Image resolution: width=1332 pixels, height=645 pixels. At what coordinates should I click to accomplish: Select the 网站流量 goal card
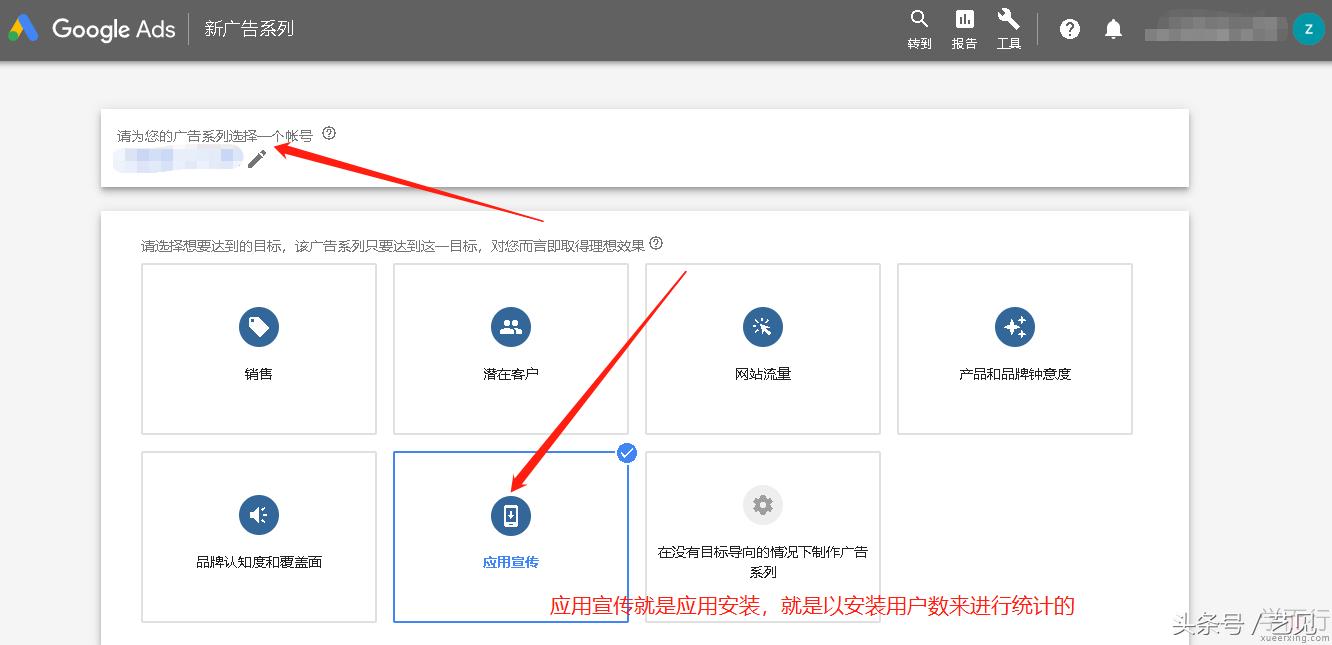[763, 349]
